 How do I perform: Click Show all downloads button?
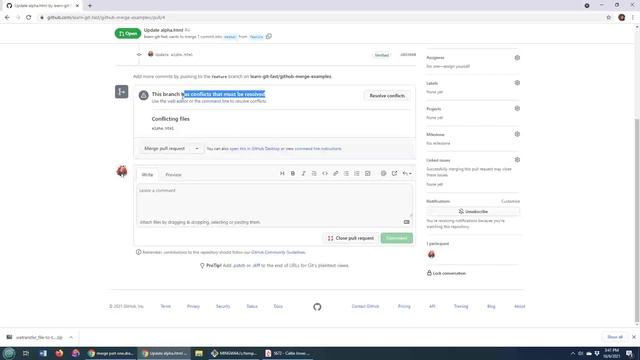[x=615, y=337]
